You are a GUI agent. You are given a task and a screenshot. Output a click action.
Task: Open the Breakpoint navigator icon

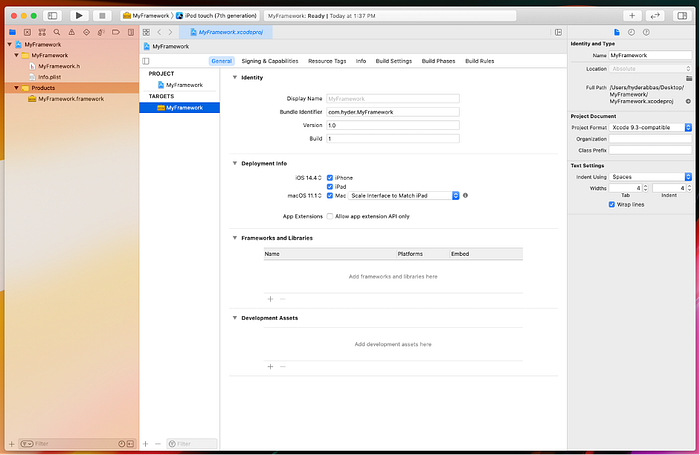(116, 32)
